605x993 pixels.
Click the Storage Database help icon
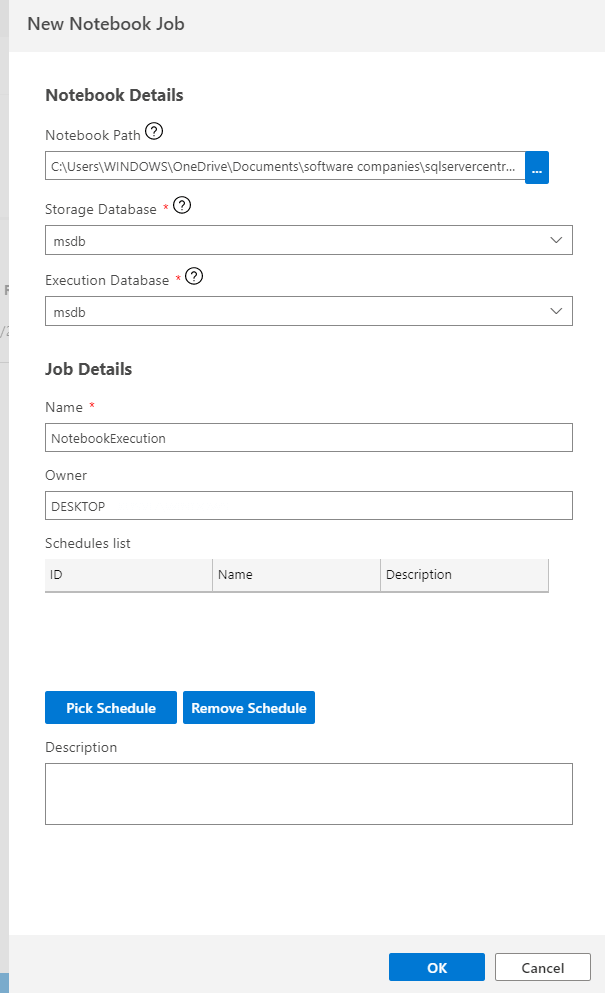point(182,205)
